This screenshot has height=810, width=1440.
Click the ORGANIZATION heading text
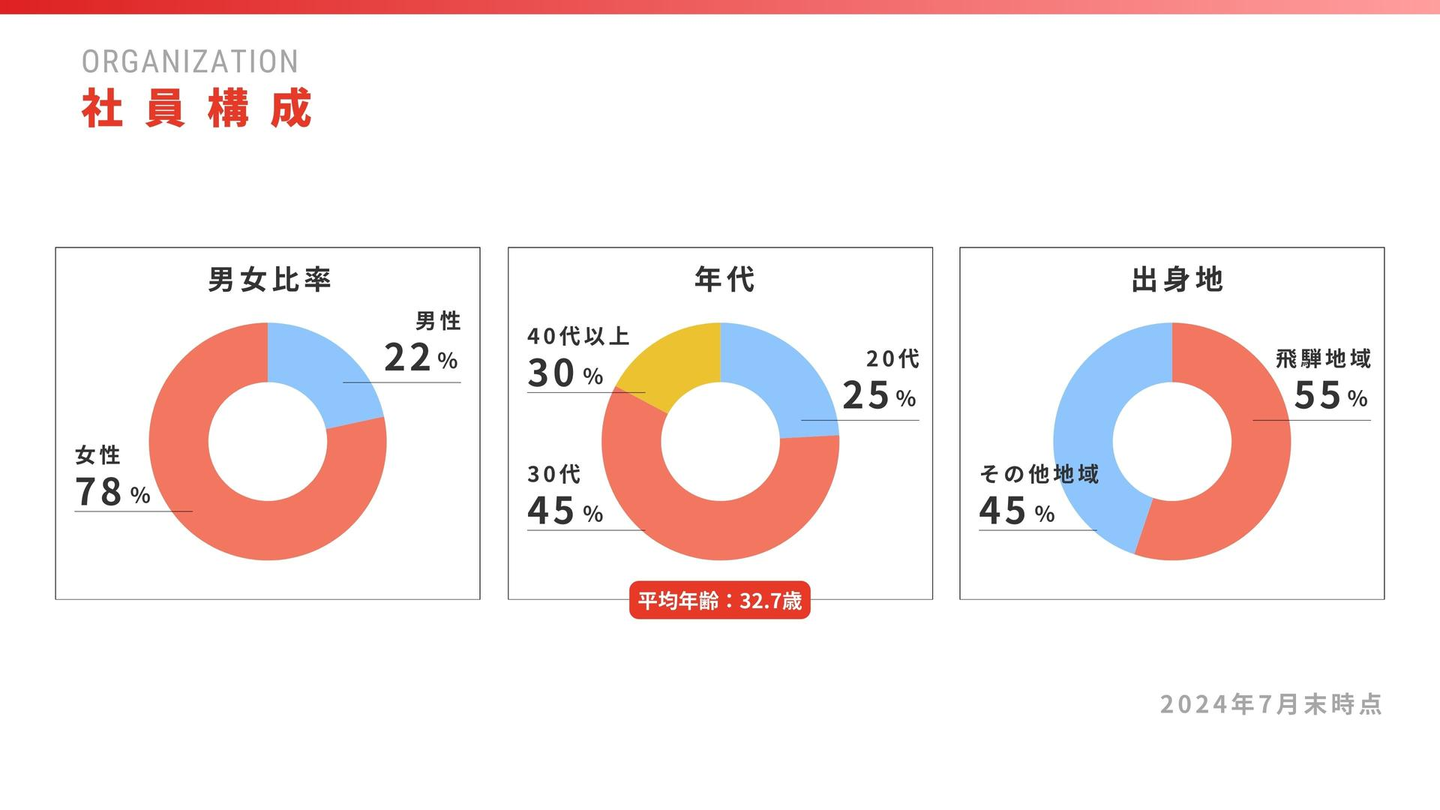pos(190,62)
